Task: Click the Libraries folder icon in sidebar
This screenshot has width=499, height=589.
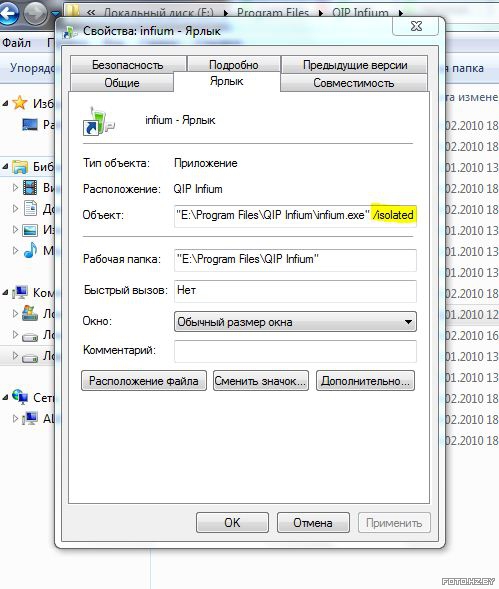Action: 20,166
